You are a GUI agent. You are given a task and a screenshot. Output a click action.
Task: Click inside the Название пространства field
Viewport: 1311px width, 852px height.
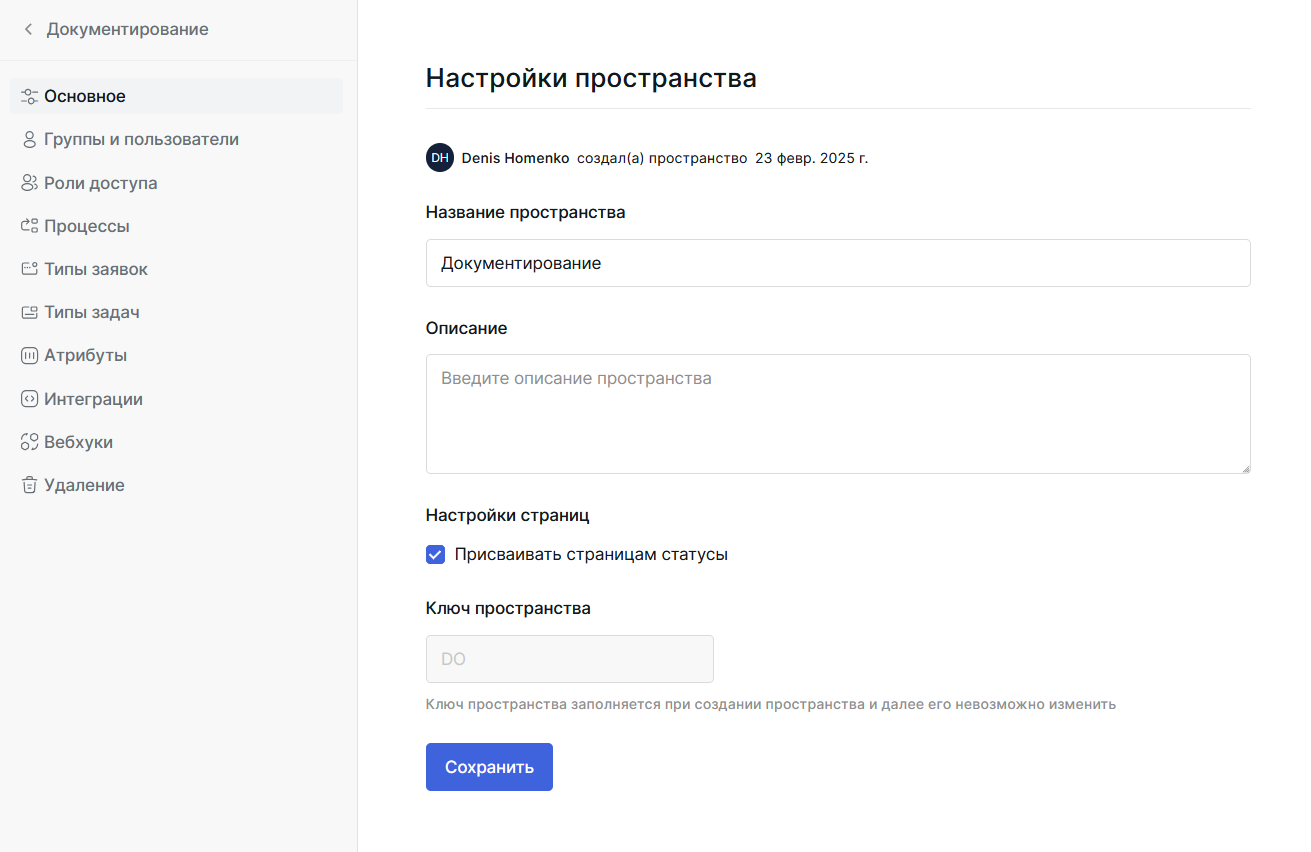(x=838, y=263)
